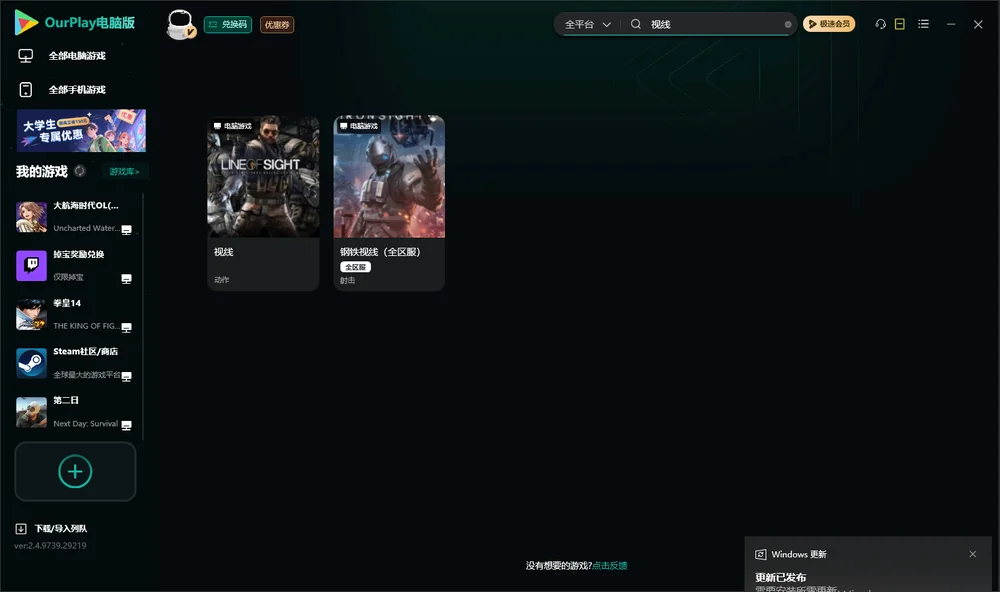Click the Twitch icon for 掉宝奖励兑换

click(31, 265)
